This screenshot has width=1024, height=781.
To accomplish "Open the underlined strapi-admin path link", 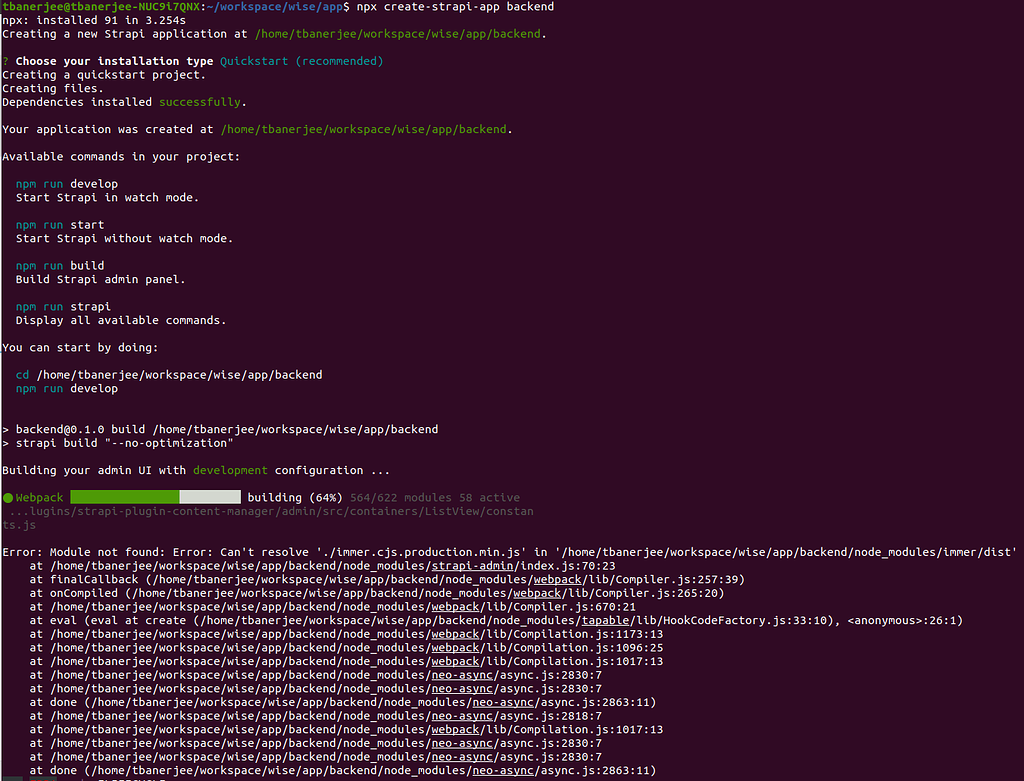I will [x=472, y=566].
